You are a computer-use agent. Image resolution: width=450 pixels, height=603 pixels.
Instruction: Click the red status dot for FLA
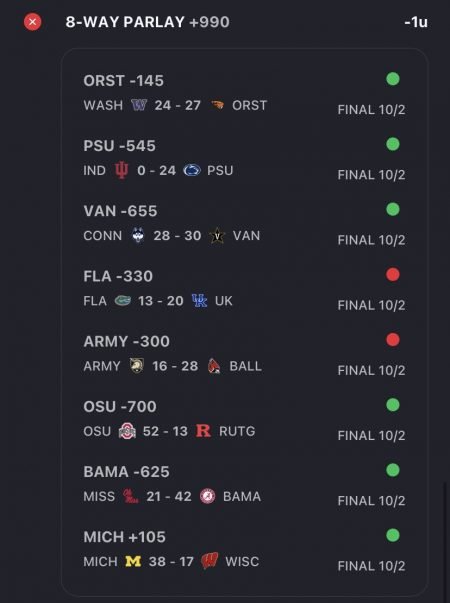(393, 275)
